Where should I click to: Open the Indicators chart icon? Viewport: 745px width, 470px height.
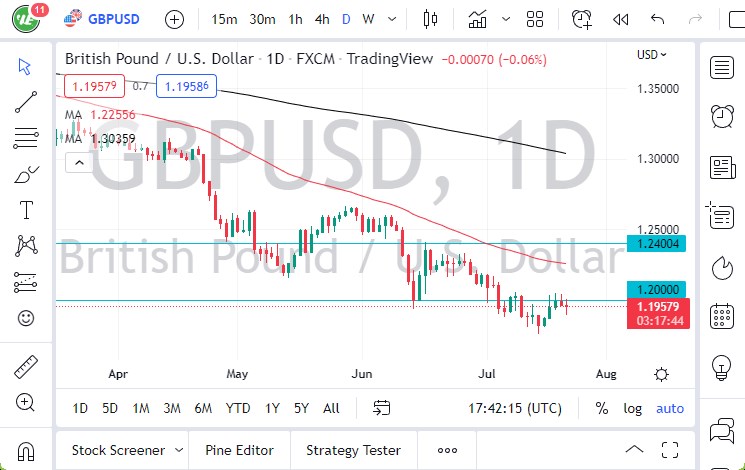(x=478, y=19)
